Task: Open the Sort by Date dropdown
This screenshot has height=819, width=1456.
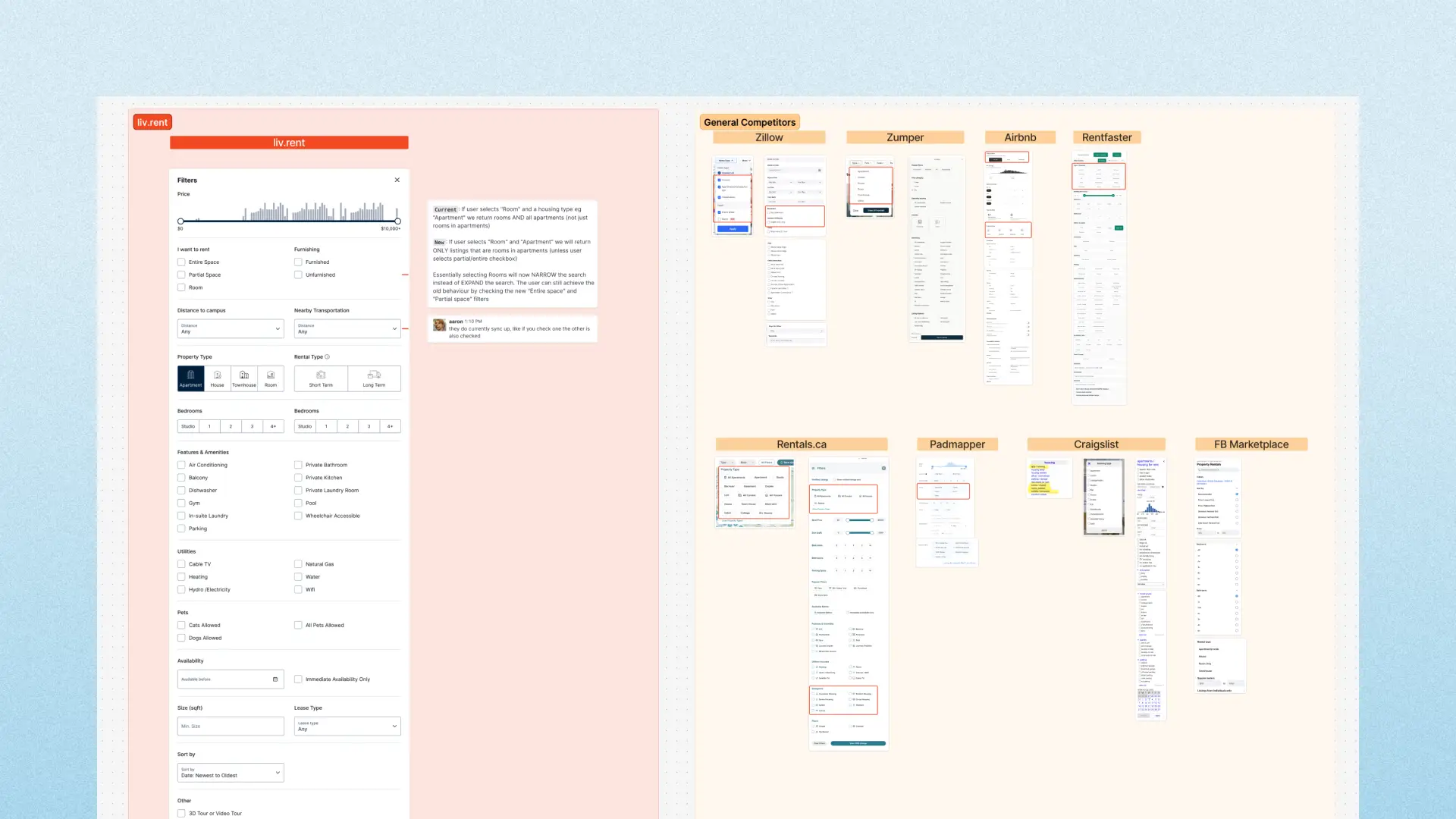Action: tap(231, 773)
